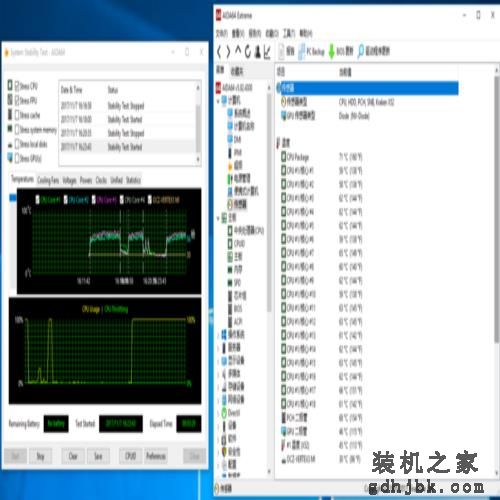The height and width of the screenshot is (500, 500).
Task: Select the AIDA64 root node in tree
Action: click(234, 87)
